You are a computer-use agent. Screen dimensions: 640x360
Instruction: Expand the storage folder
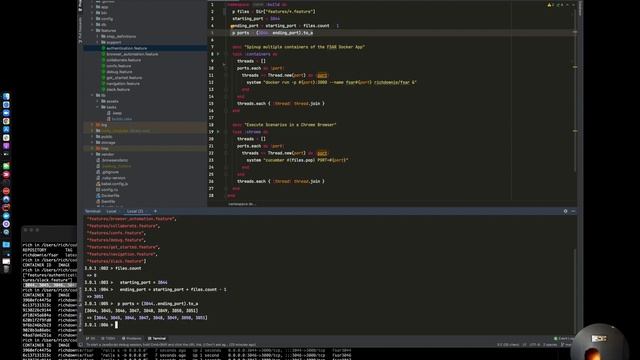(x=93, y=142)
